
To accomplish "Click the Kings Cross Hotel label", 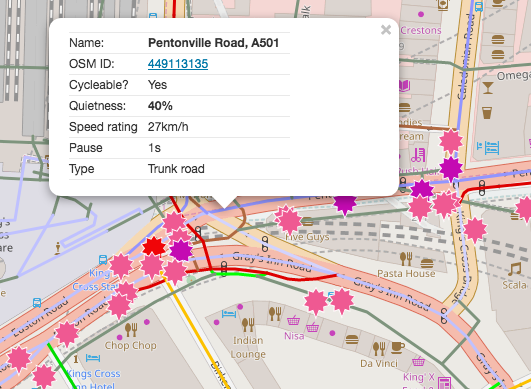I will 94,380.
